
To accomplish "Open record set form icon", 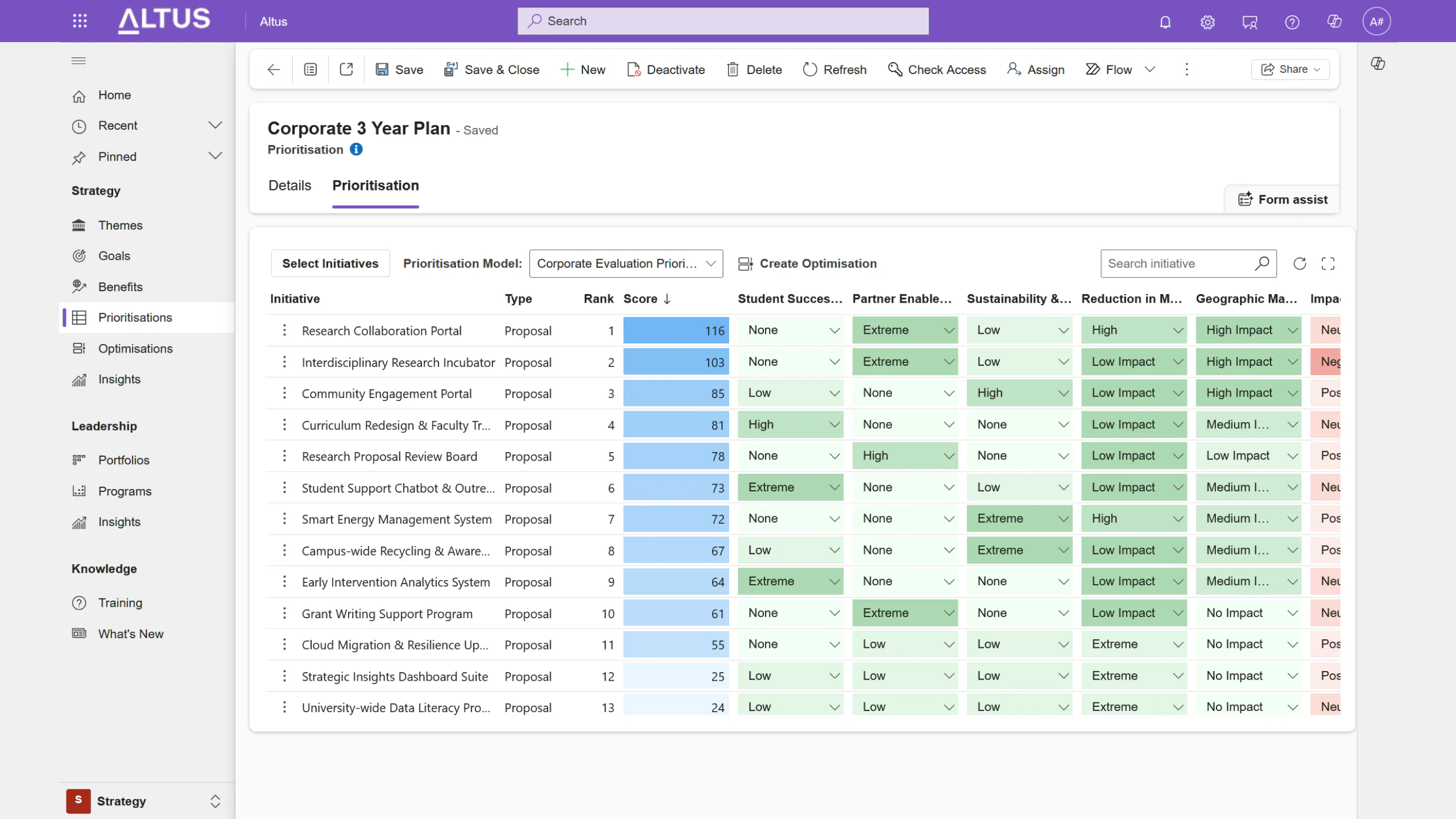I will 310,69.
